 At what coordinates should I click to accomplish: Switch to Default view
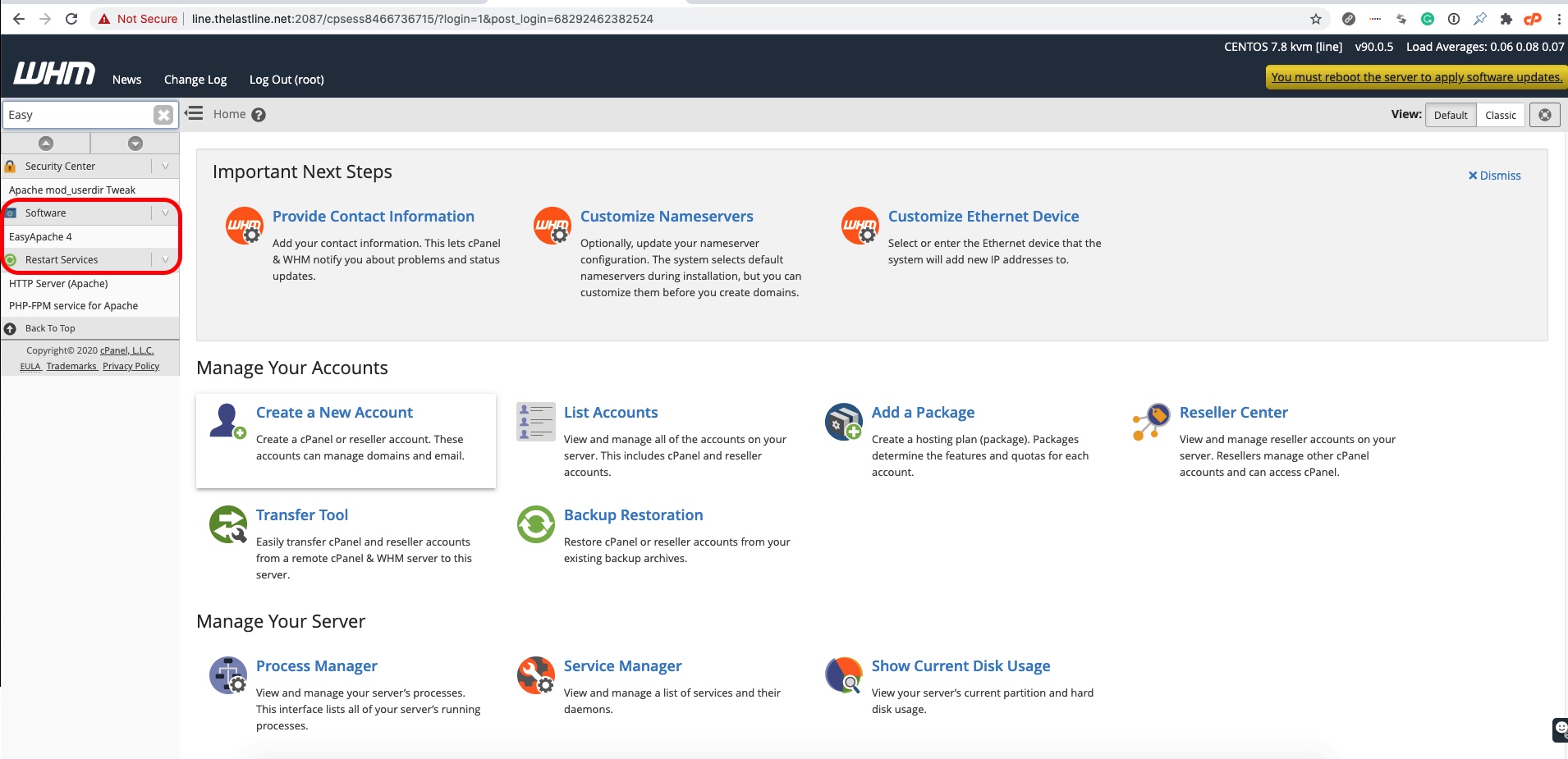pyautogui.click(x=1451, y=115)
